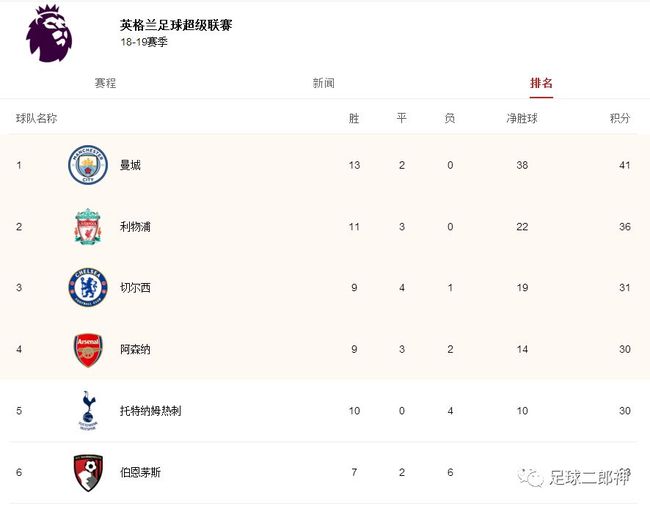Click the Bournemouth club crest
Viewport: 650px width, 506px height.
point(88,473)
